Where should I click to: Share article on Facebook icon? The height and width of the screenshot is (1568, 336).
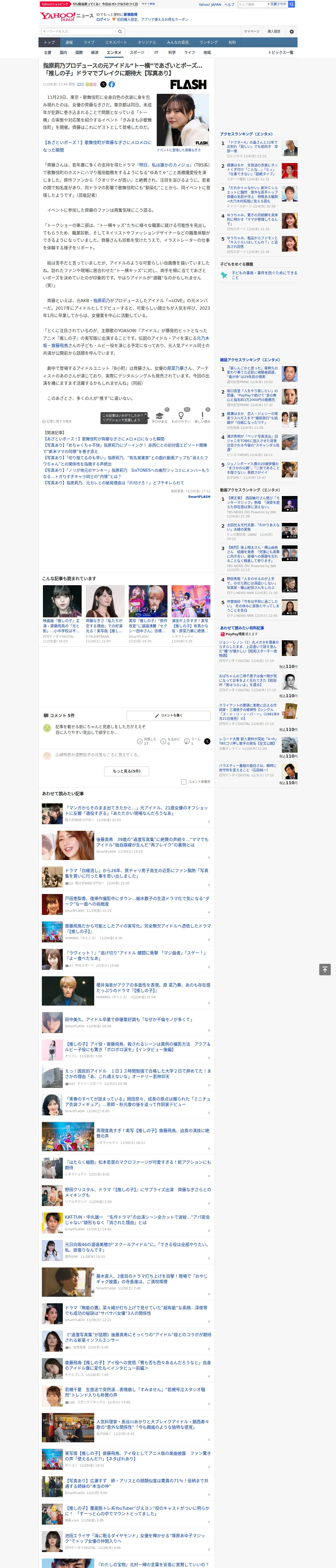point(111,85)
